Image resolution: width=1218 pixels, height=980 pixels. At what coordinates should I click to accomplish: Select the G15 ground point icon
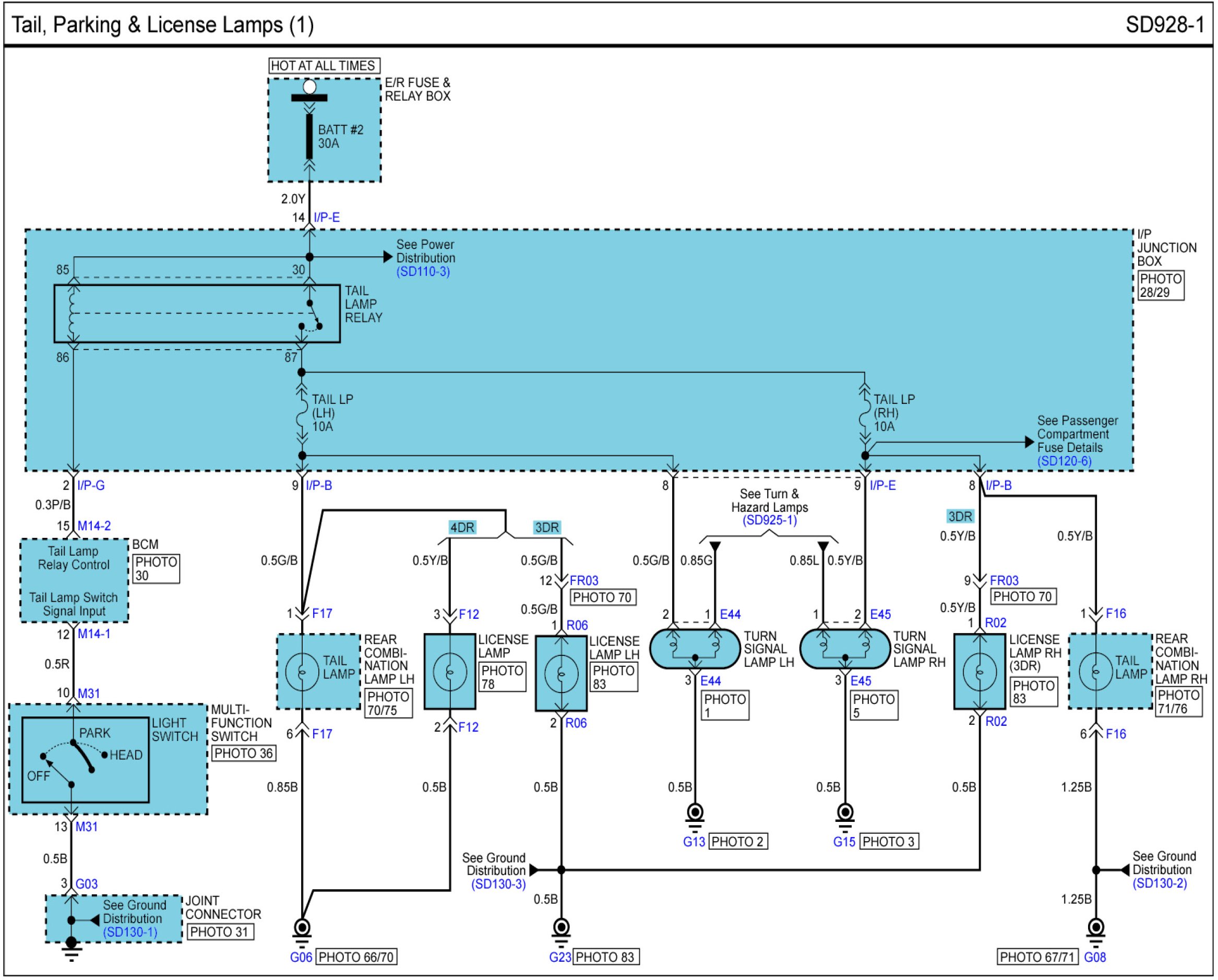[x=845, y=814]
